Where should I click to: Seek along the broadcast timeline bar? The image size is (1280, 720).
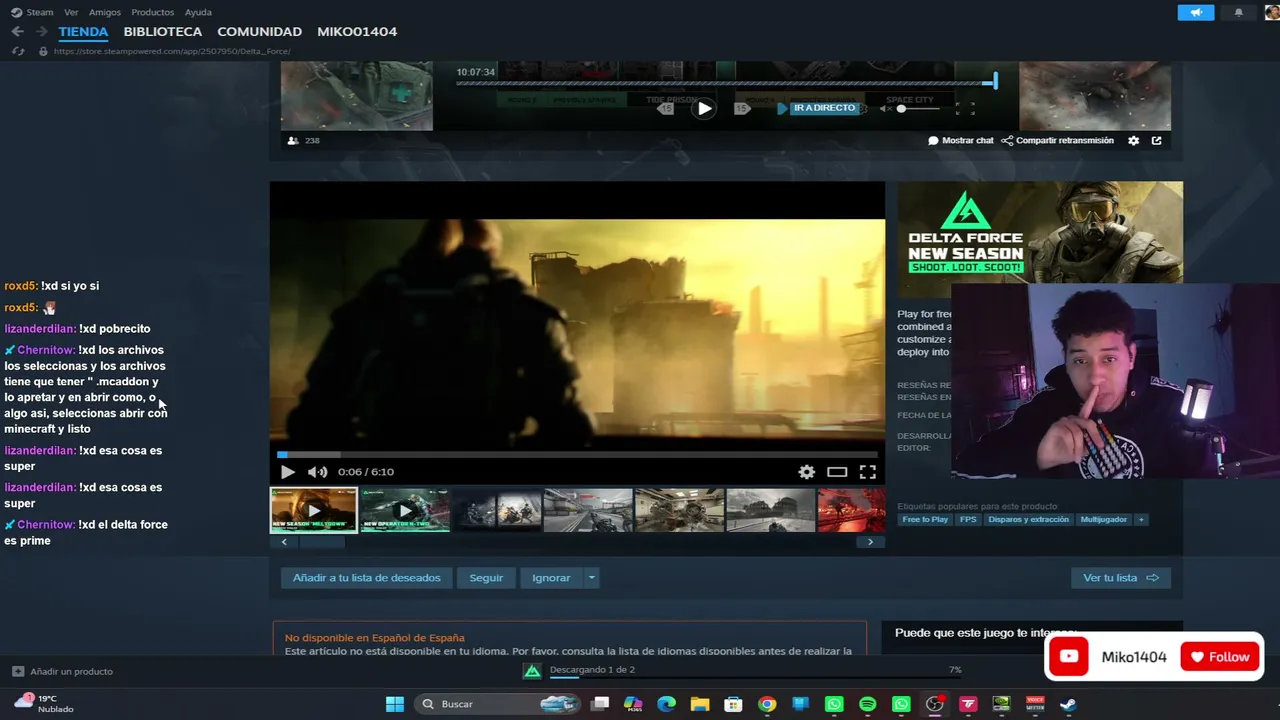pos(725,83)
